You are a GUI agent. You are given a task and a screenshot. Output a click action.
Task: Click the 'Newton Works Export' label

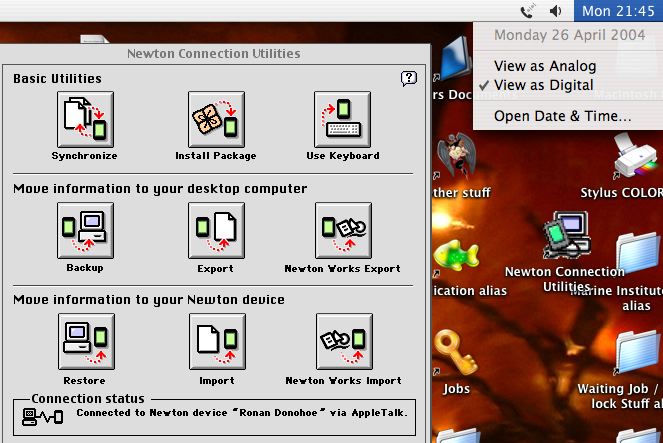point(342,268)
